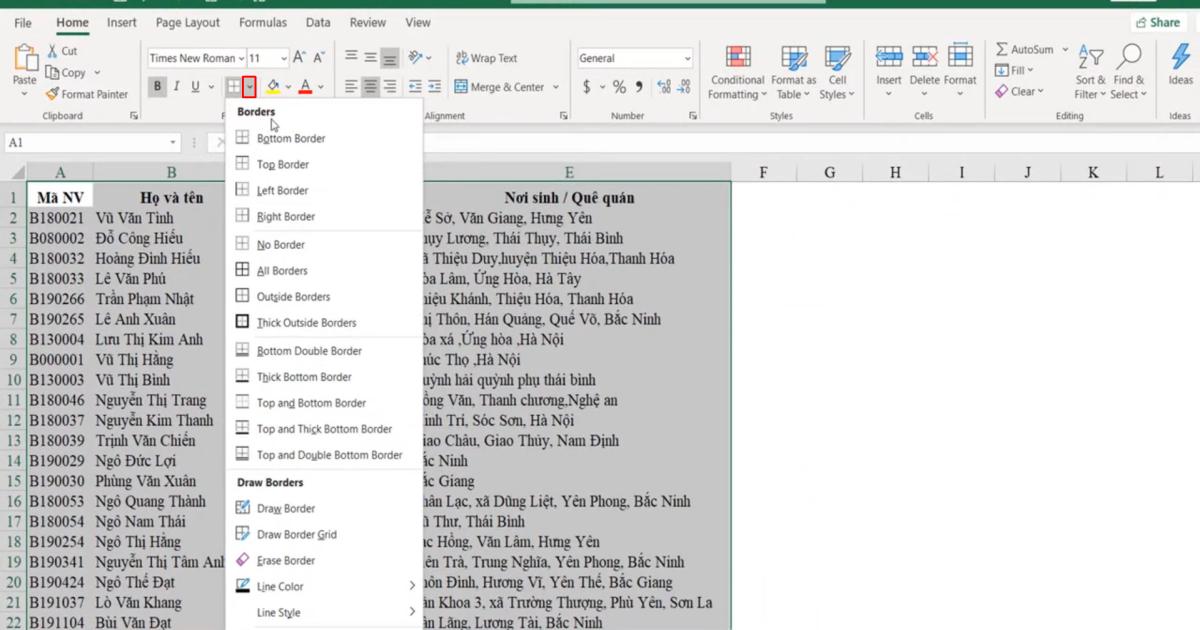The width and height of the screenshot is (1200, 630).
Task: Select the Bold formatting icon
Action: pyautogui.click(x=157, y=86)
